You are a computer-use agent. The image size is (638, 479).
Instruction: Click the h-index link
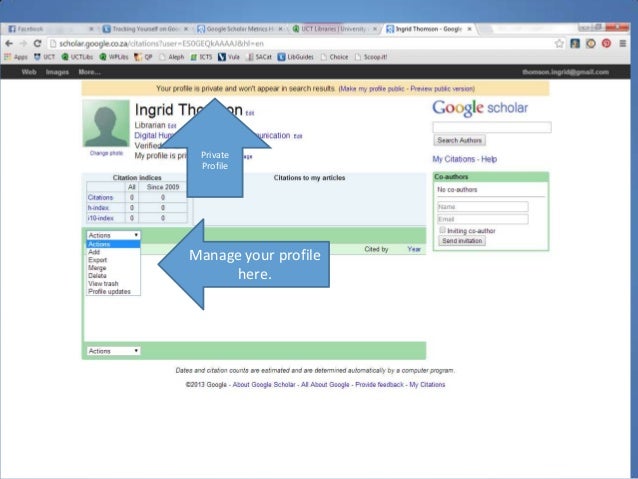(98, 208)
